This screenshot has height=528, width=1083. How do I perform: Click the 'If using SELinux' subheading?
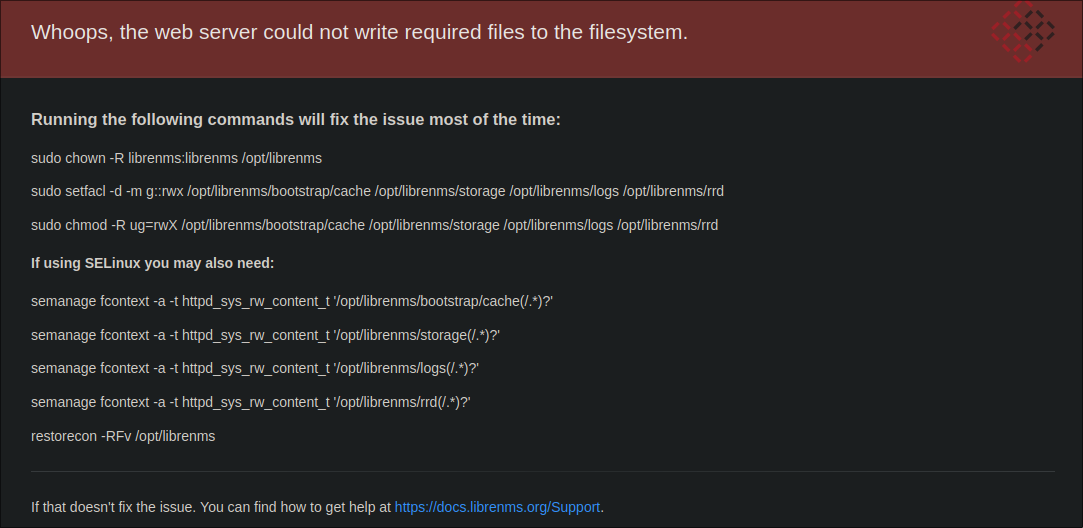pyautogui.click(x=153, y=263)
